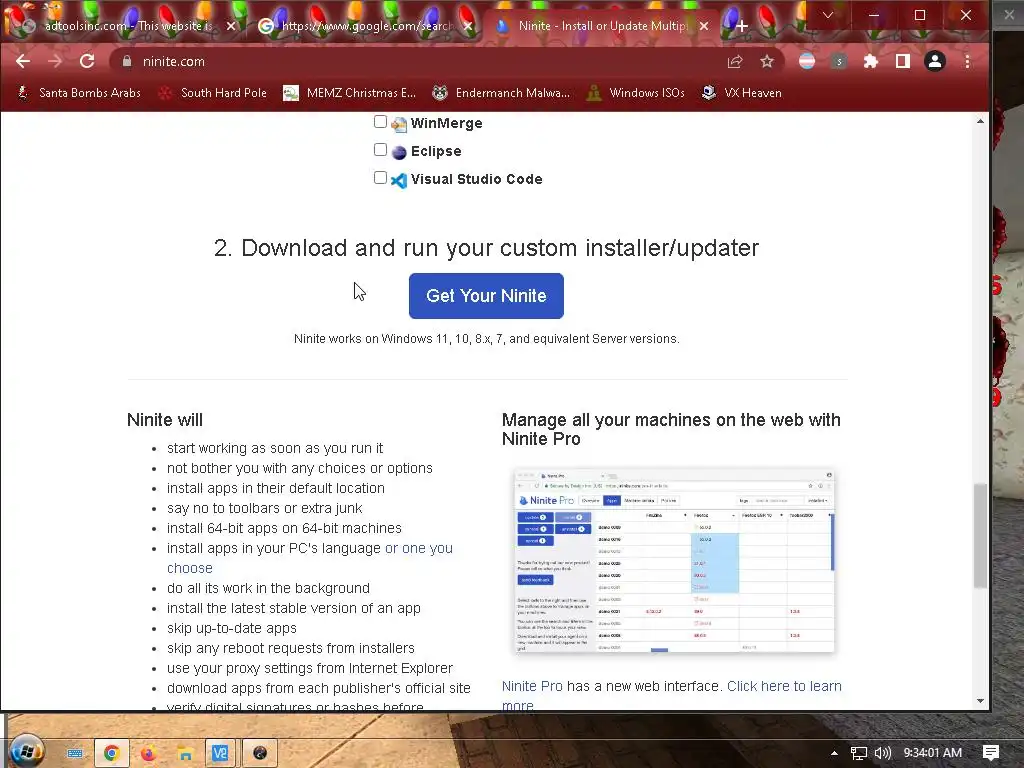This screenshot has width=1024, height=768.
Task: Open South Hard Pole bookmark
Action: tap(213, 93)
